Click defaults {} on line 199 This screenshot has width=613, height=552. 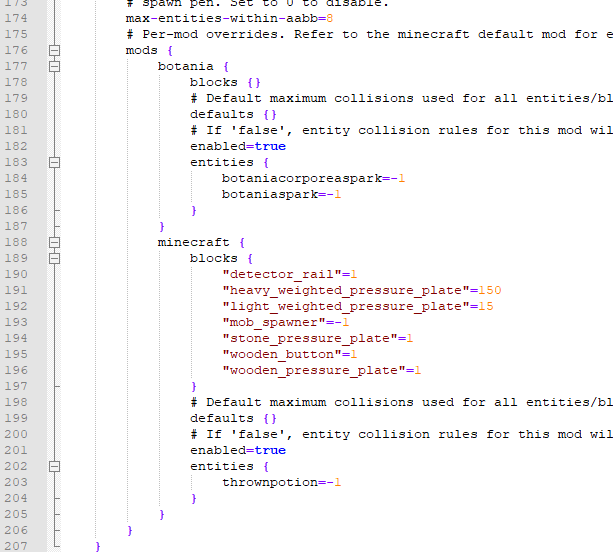click(x=233, y=419)
